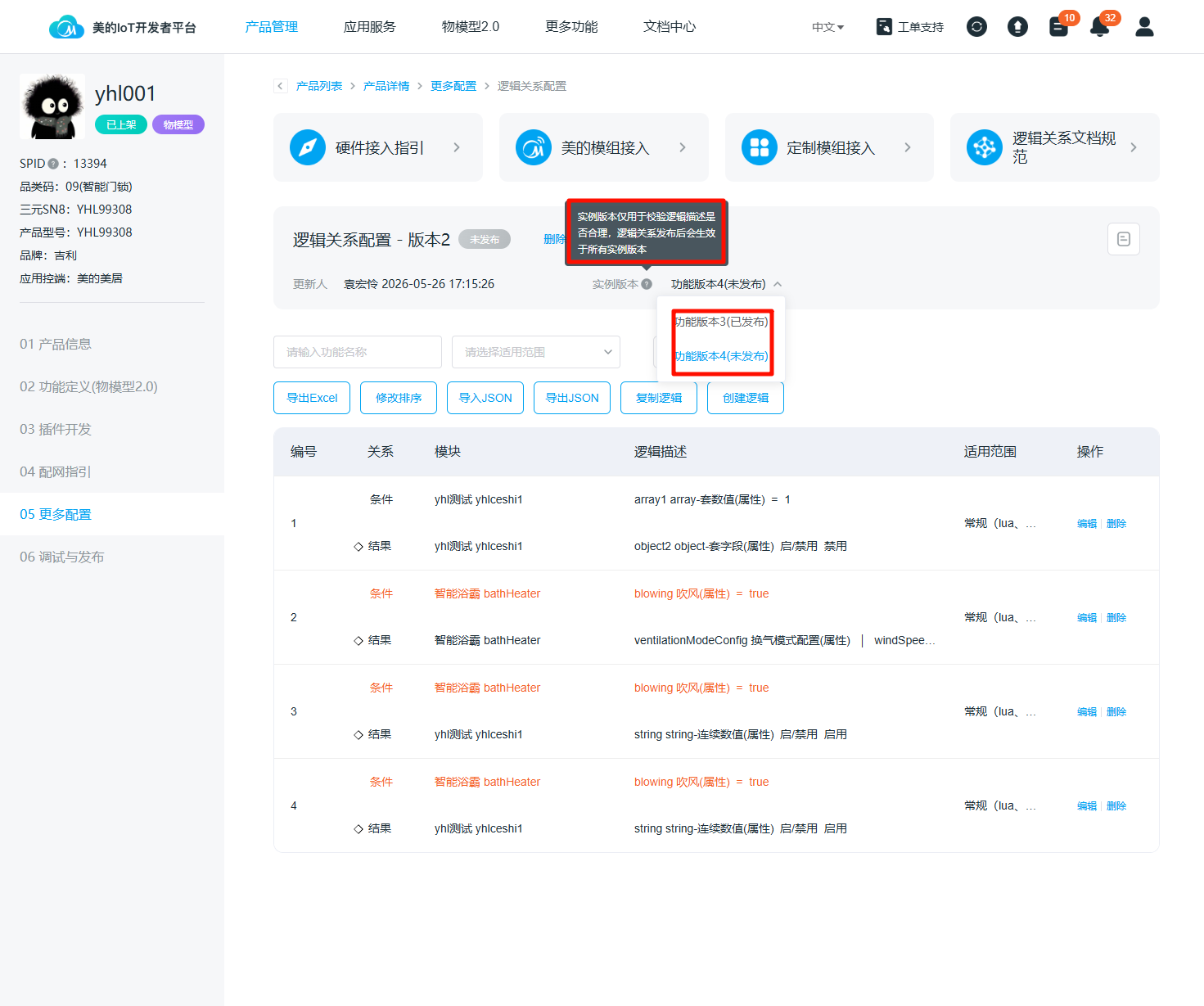The height and width of the screenshot is (1006, 1204).
Task: Open the 逻辑关系文档规范 card arrow
Action: [1134, 147]
